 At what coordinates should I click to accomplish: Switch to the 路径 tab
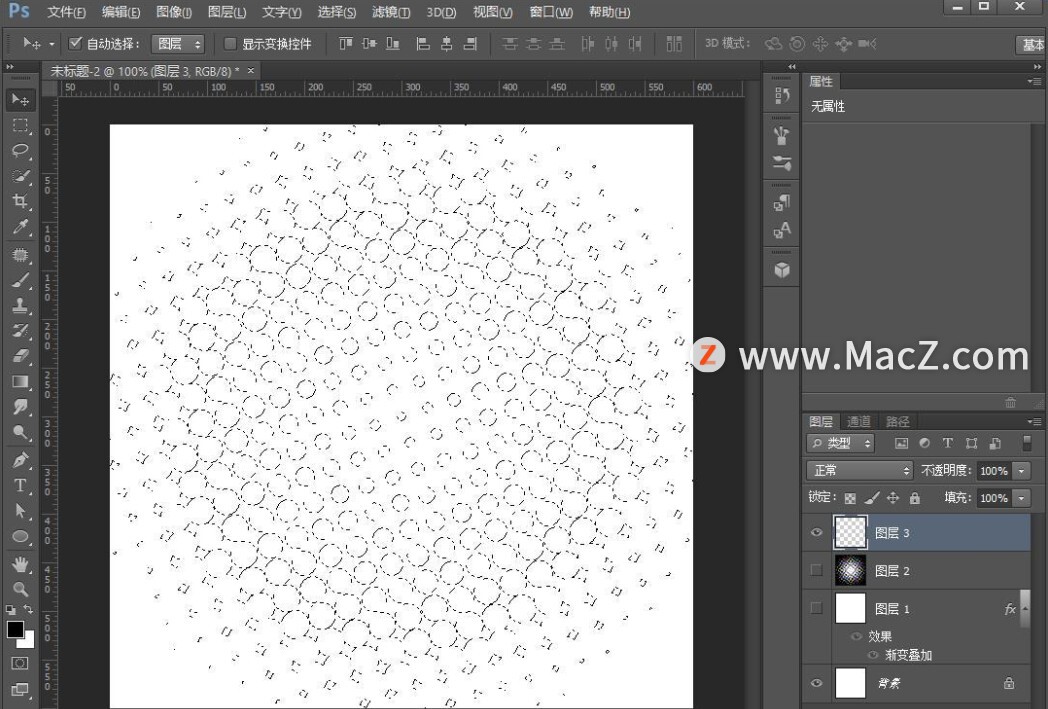(898, 421)
